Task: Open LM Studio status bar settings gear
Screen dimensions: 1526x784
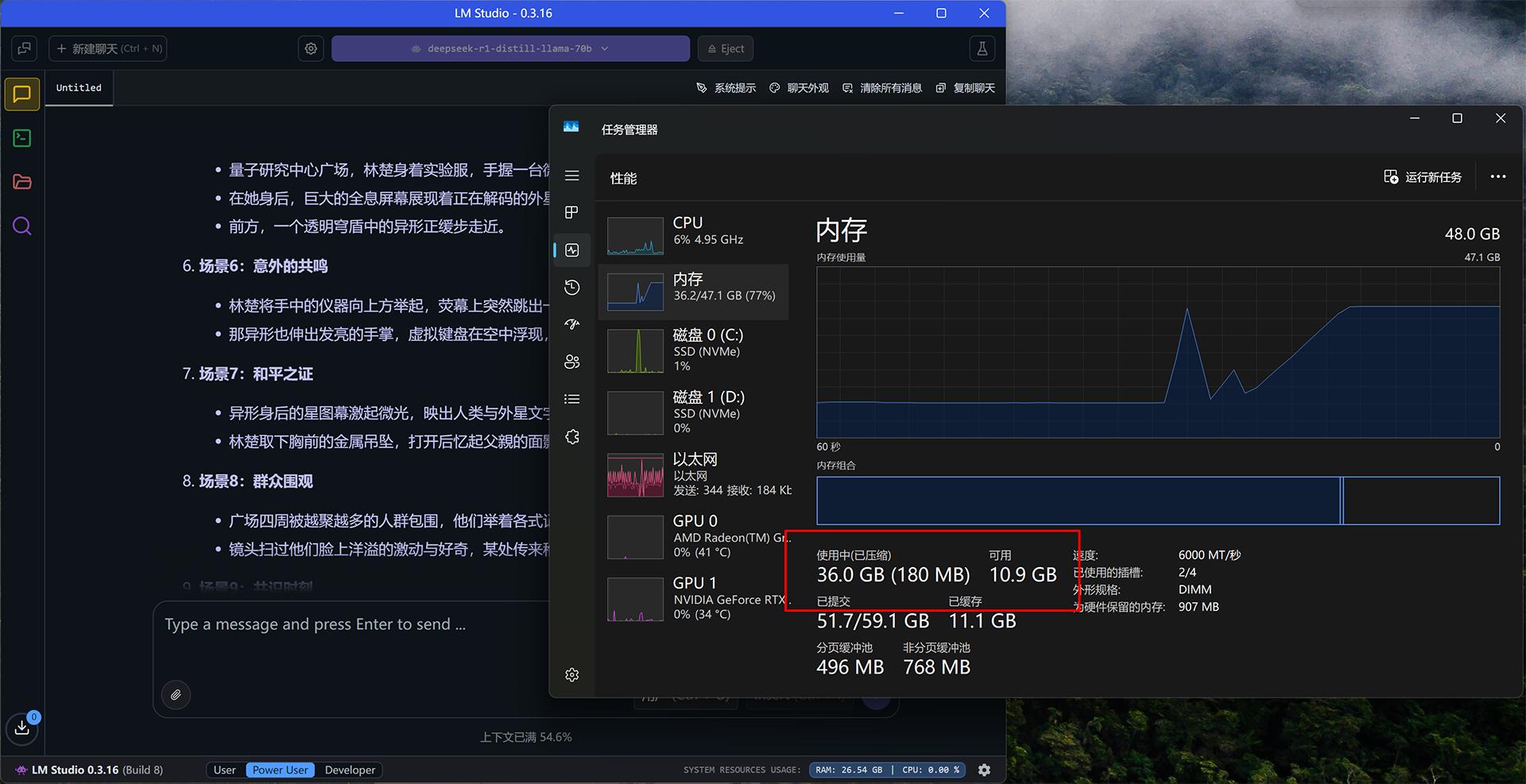Action: 984,770
